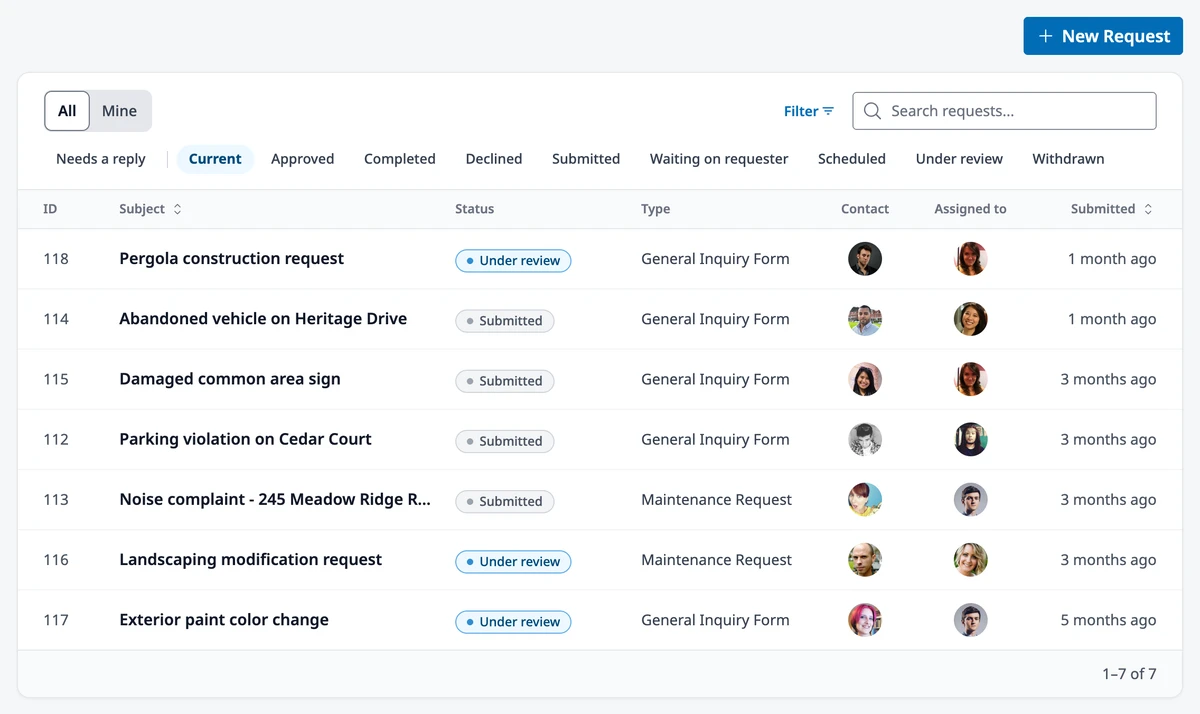Click contact avatar for Damaged sign row
This screenshot has height=714, width=1200.
tap(865, 379)
